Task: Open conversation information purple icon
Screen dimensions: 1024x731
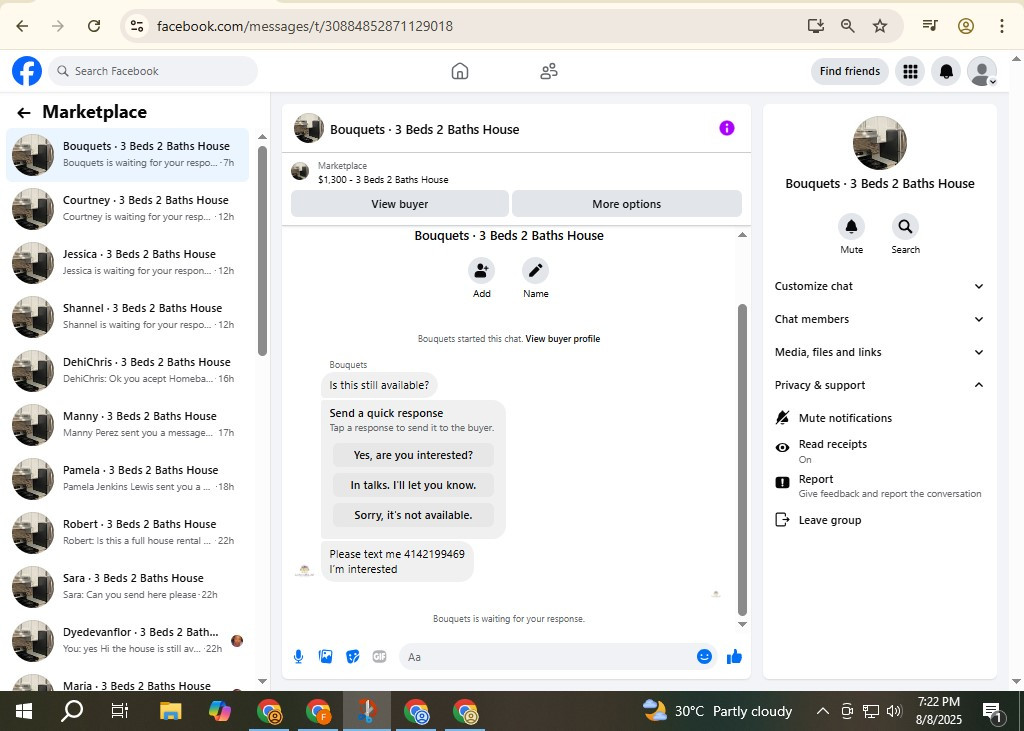Action: click(726, 128)
